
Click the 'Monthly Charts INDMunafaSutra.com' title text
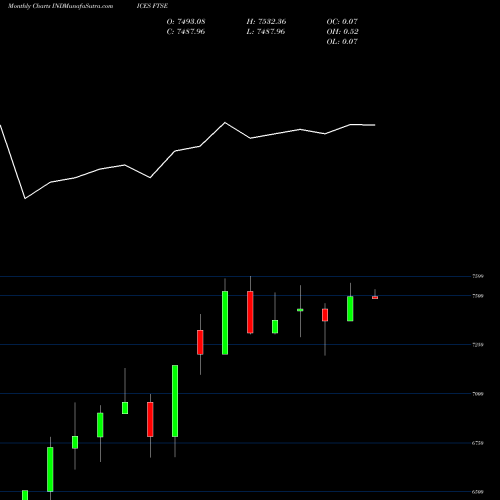point(60,6)
